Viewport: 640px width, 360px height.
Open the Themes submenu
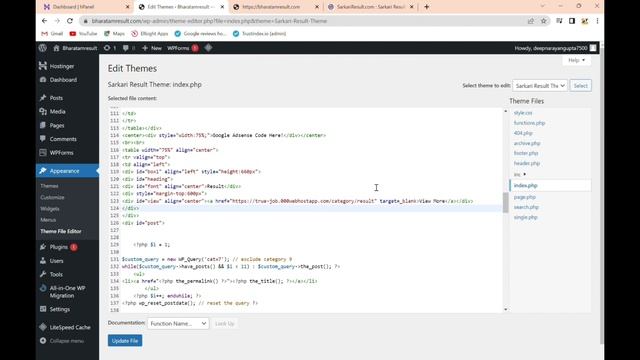coord(49,186)
